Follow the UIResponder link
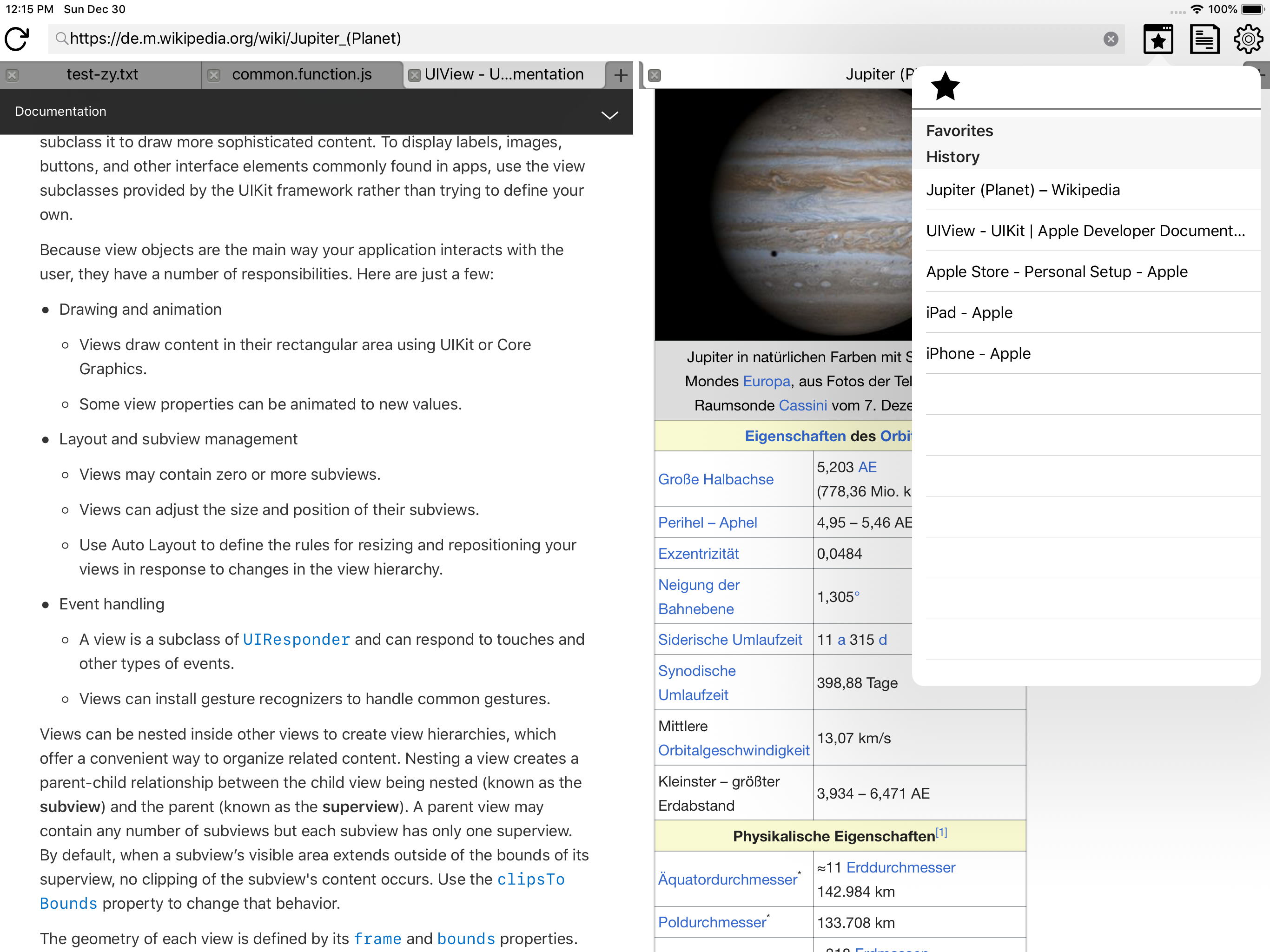 [296, 640]
